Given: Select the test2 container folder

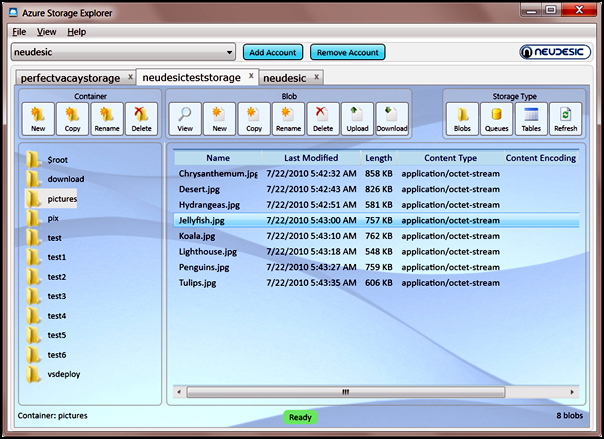Looking at the screenshot, I should [x=46, y=276].
